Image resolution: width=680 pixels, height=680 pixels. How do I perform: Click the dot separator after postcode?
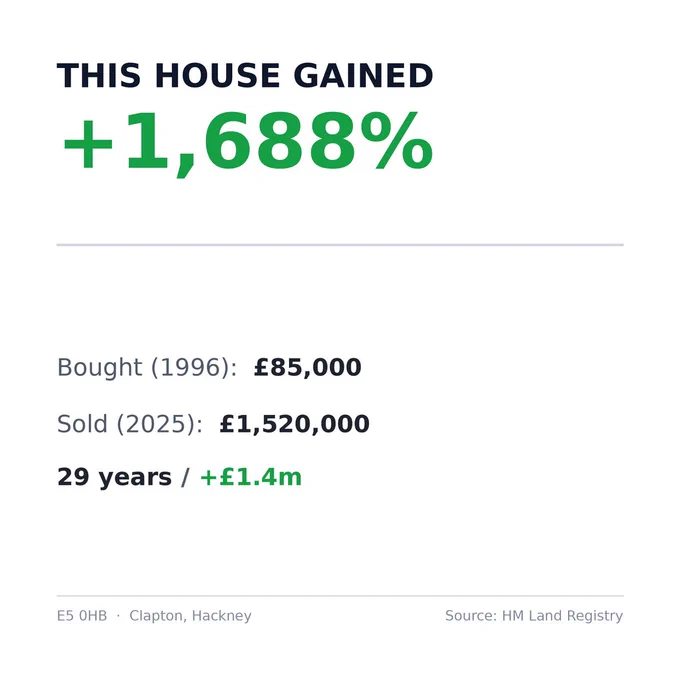tap(118, 616)
